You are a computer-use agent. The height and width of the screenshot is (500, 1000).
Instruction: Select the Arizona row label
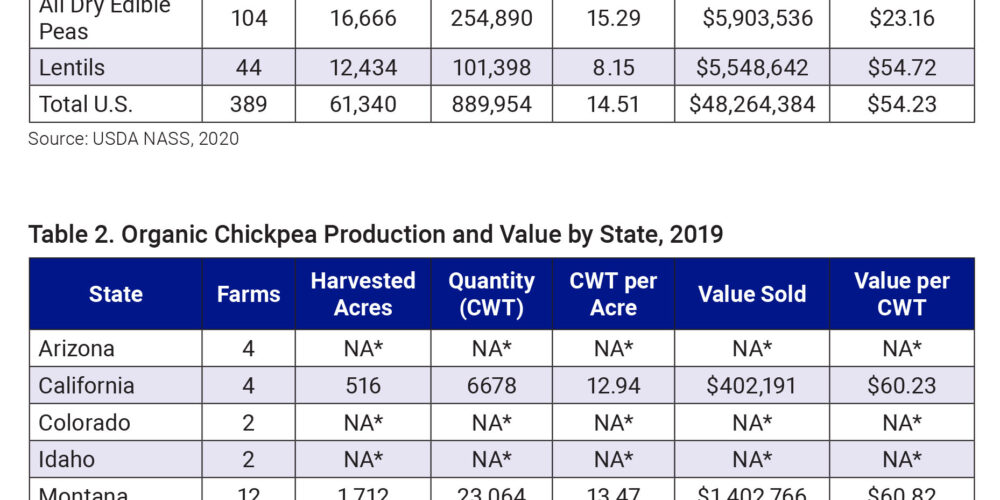click(x=76, y=348)
